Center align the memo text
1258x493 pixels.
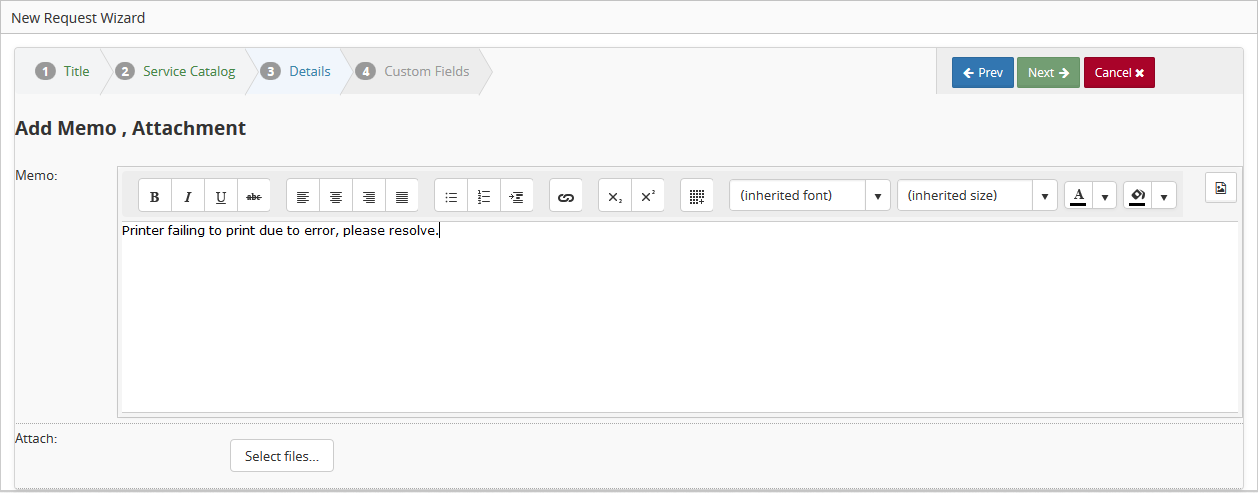(336, 196)
